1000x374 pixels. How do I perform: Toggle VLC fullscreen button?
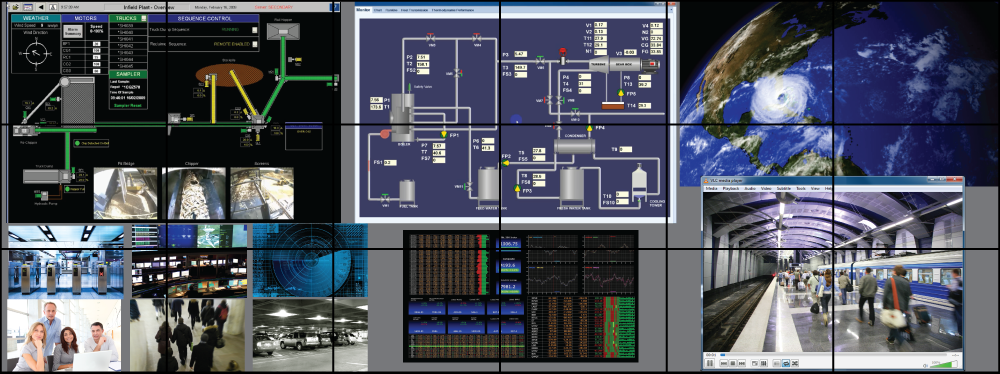click(754, 363)
